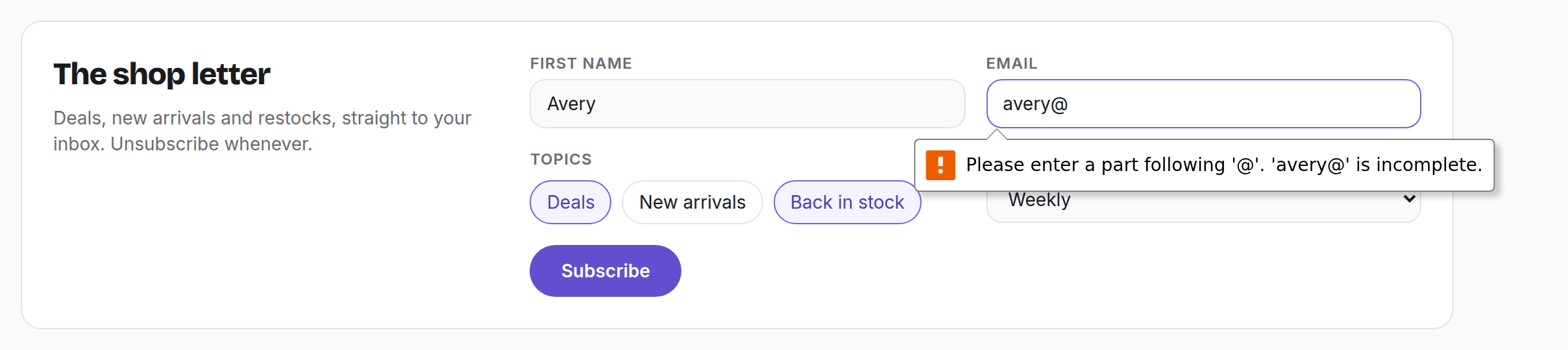Enable the New arrivals topic chip
Image resolution: width=1568 pixels, height=350 pixels.
[x=692, y=202]
